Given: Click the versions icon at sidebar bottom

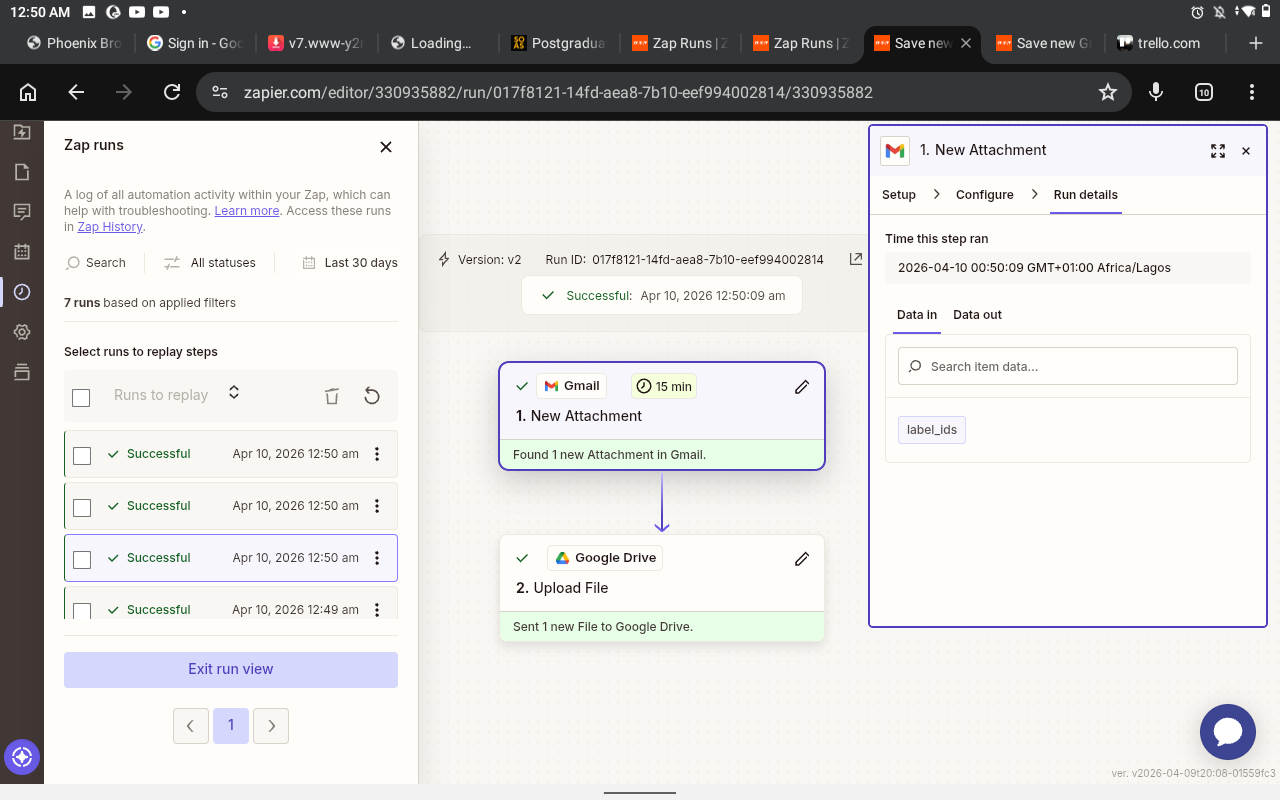Looking at the screenshot, I should (x=22, y=371).
